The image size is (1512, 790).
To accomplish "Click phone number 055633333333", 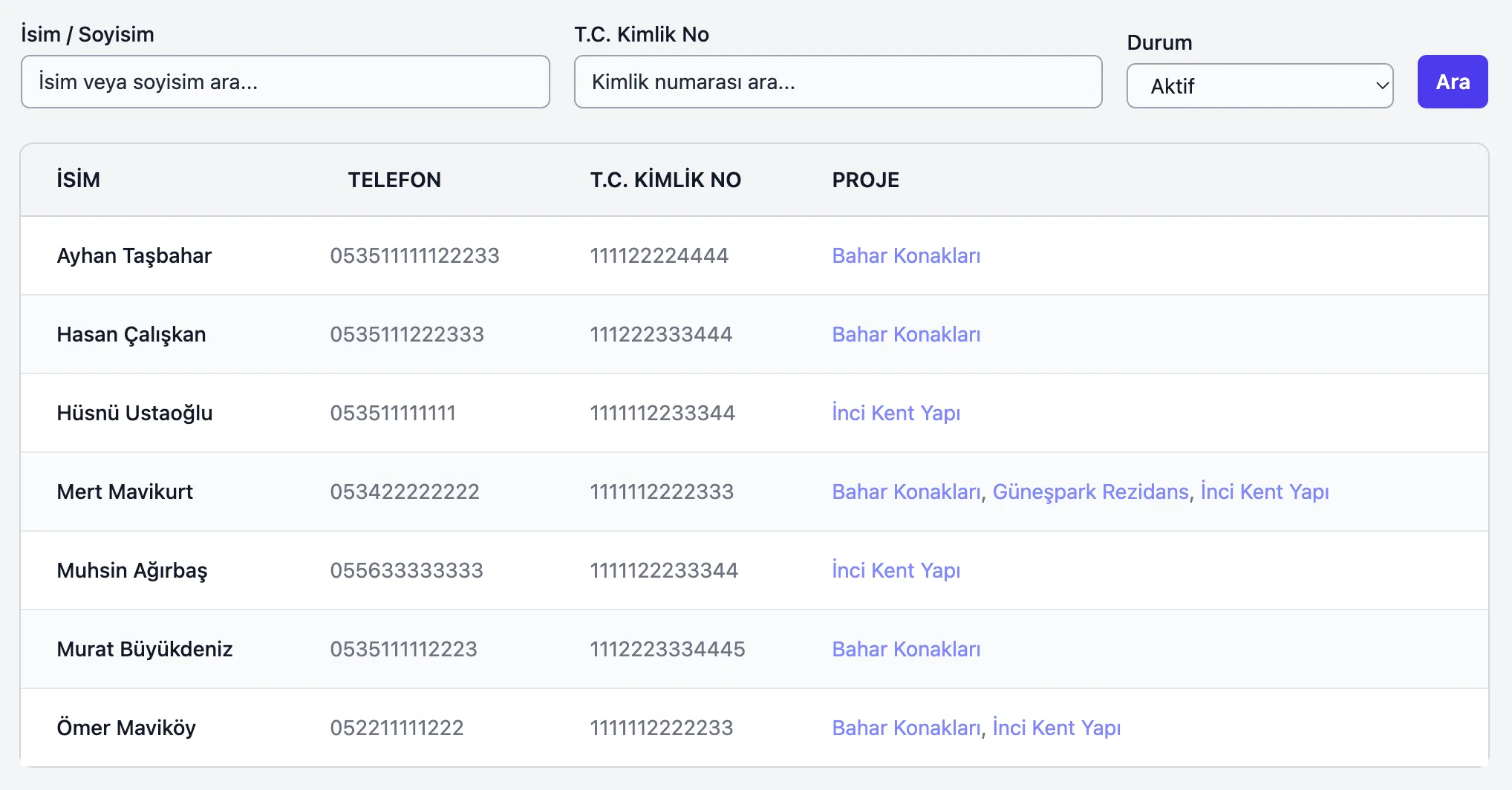I will click(406, 570).
